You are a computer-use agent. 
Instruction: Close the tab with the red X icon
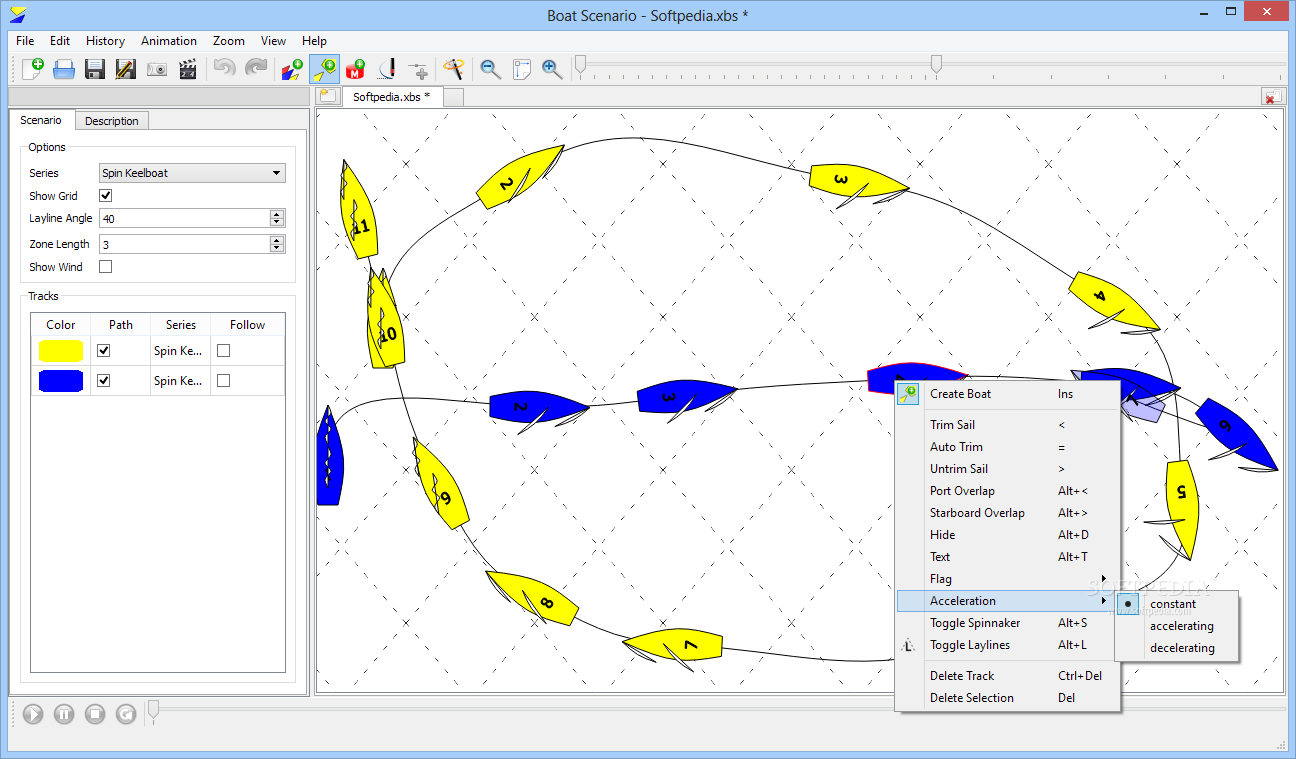(x=1272, y=97)
